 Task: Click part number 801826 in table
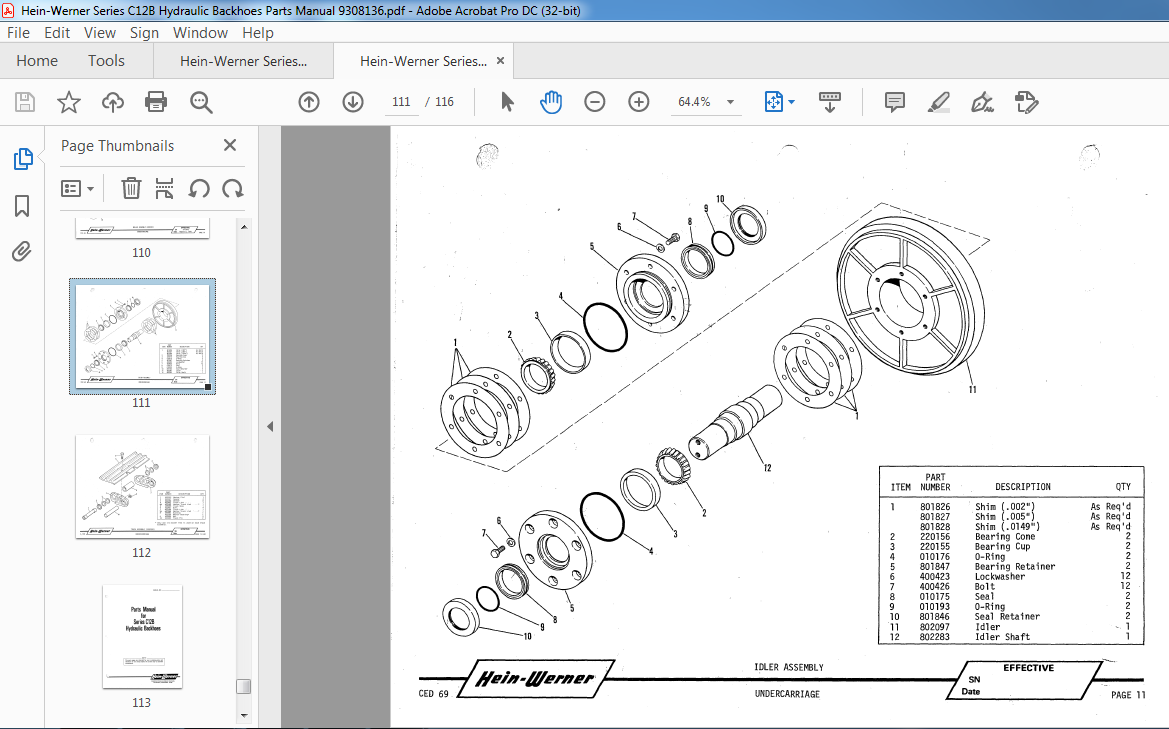tap(935, 507)
